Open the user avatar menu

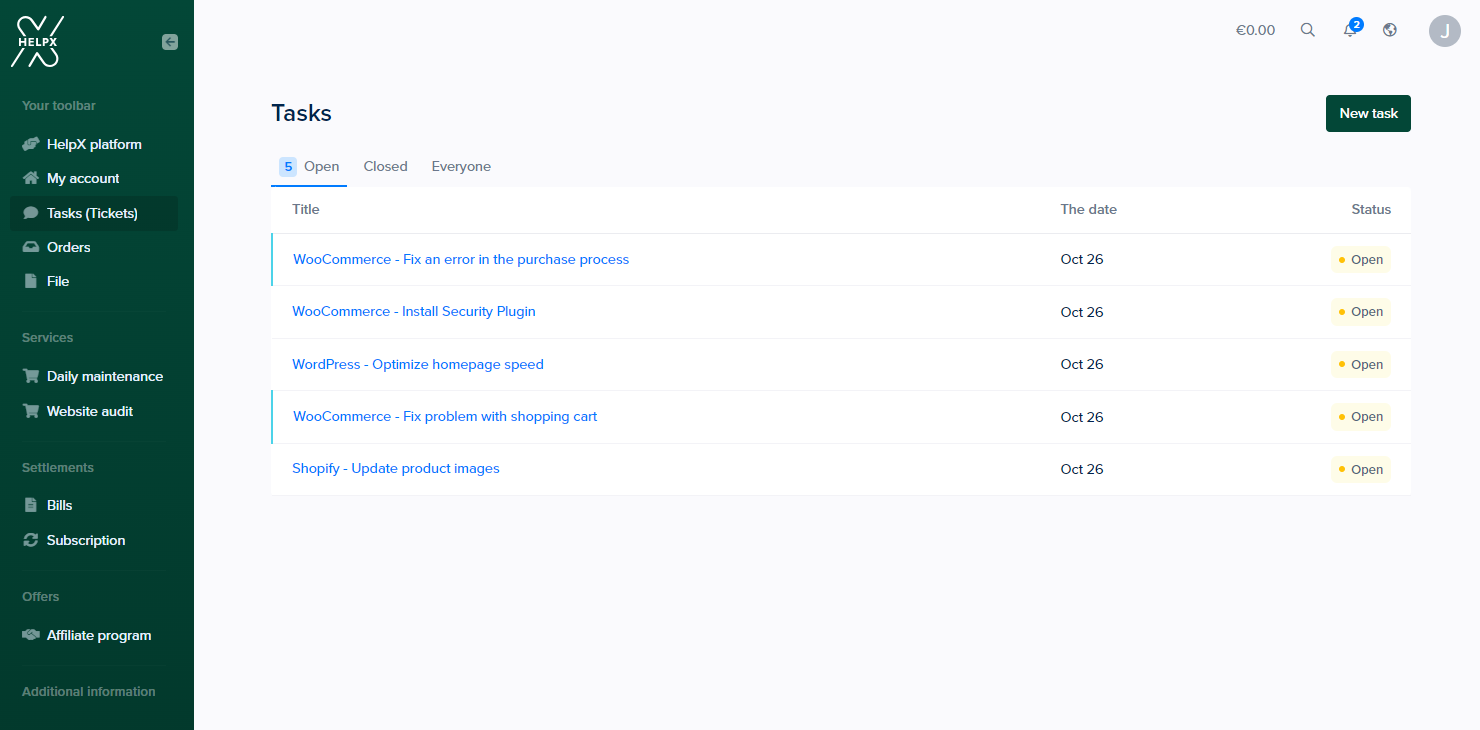(1445, 31)
